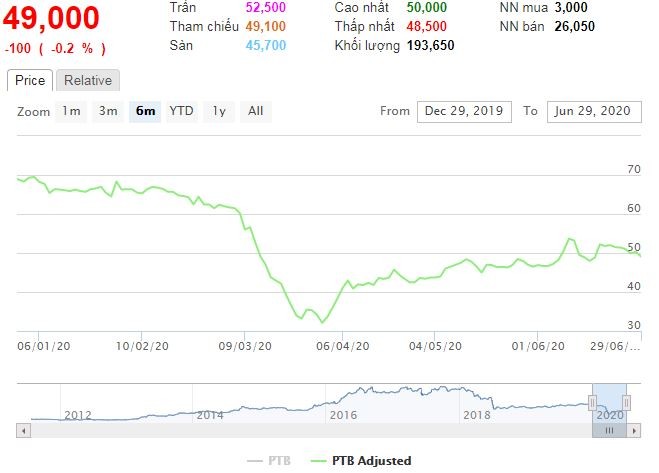Select the 3m zoom range
Image resolution: width=659 pixels, height=473 pixels.
108,111
